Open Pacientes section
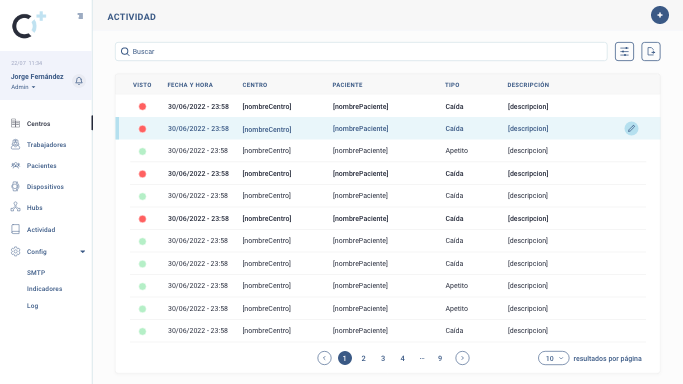683x384 pixels. point(41,165)
